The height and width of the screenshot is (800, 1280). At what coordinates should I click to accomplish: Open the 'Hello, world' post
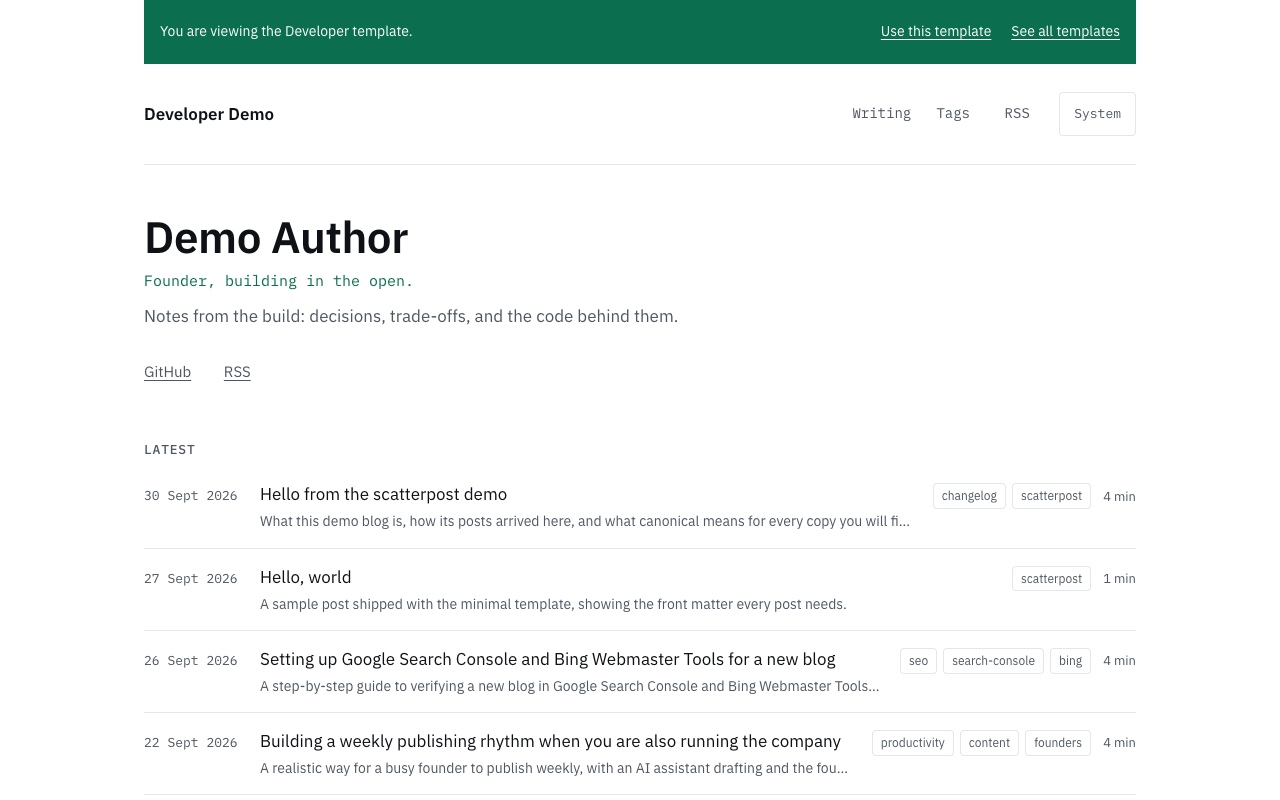[x=305, y=577]
